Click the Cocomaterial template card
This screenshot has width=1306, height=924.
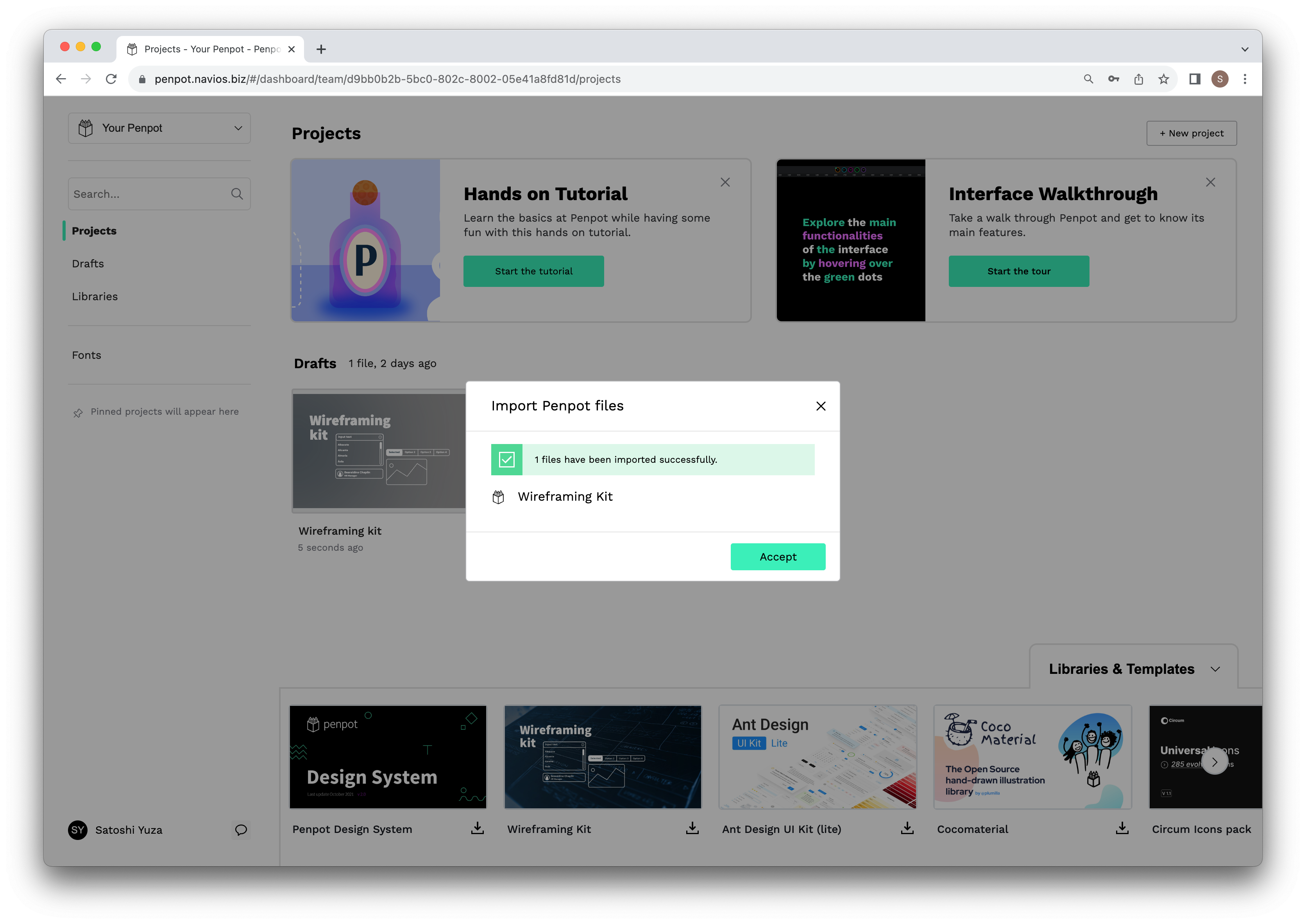[1032, 757]
